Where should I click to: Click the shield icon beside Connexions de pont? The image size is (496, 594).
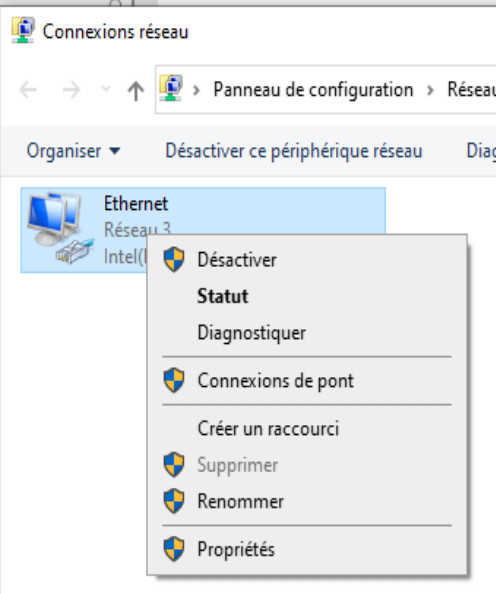click(174, 380)
